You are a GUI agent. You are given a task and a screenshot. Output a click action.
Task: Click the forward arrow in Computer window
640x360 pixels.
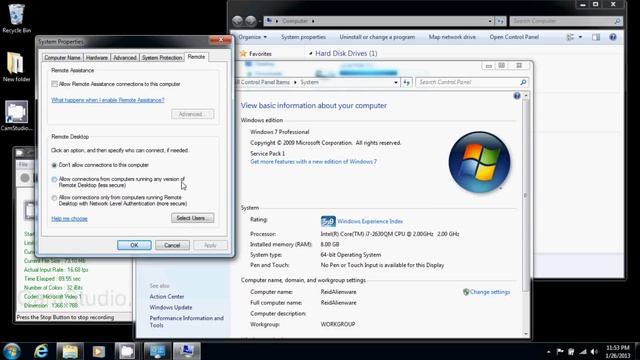point(251,20)
